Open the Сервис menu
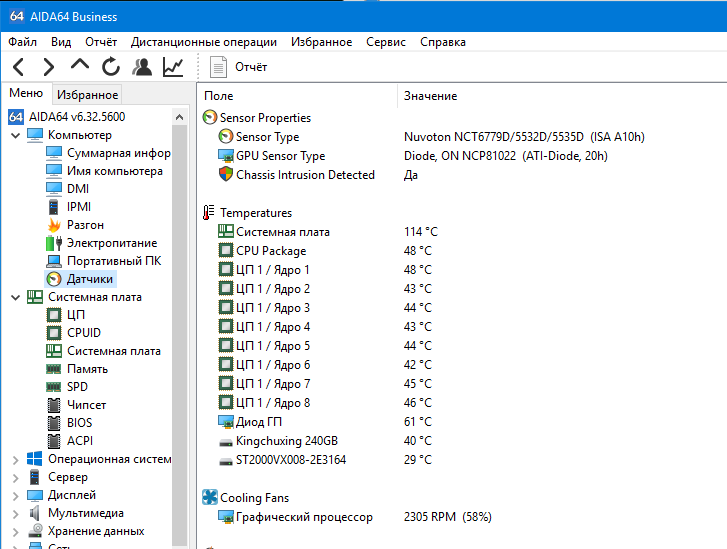 click(386, 42)
